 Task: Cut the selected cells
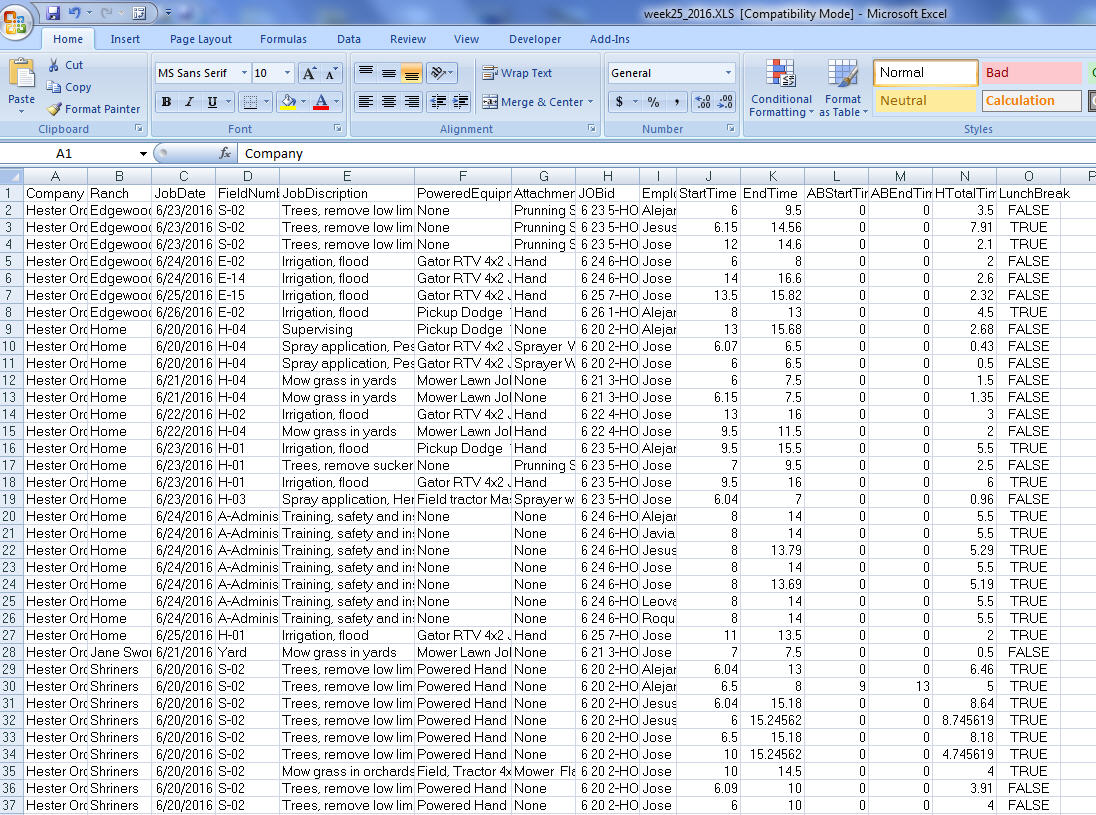point(65,65)
